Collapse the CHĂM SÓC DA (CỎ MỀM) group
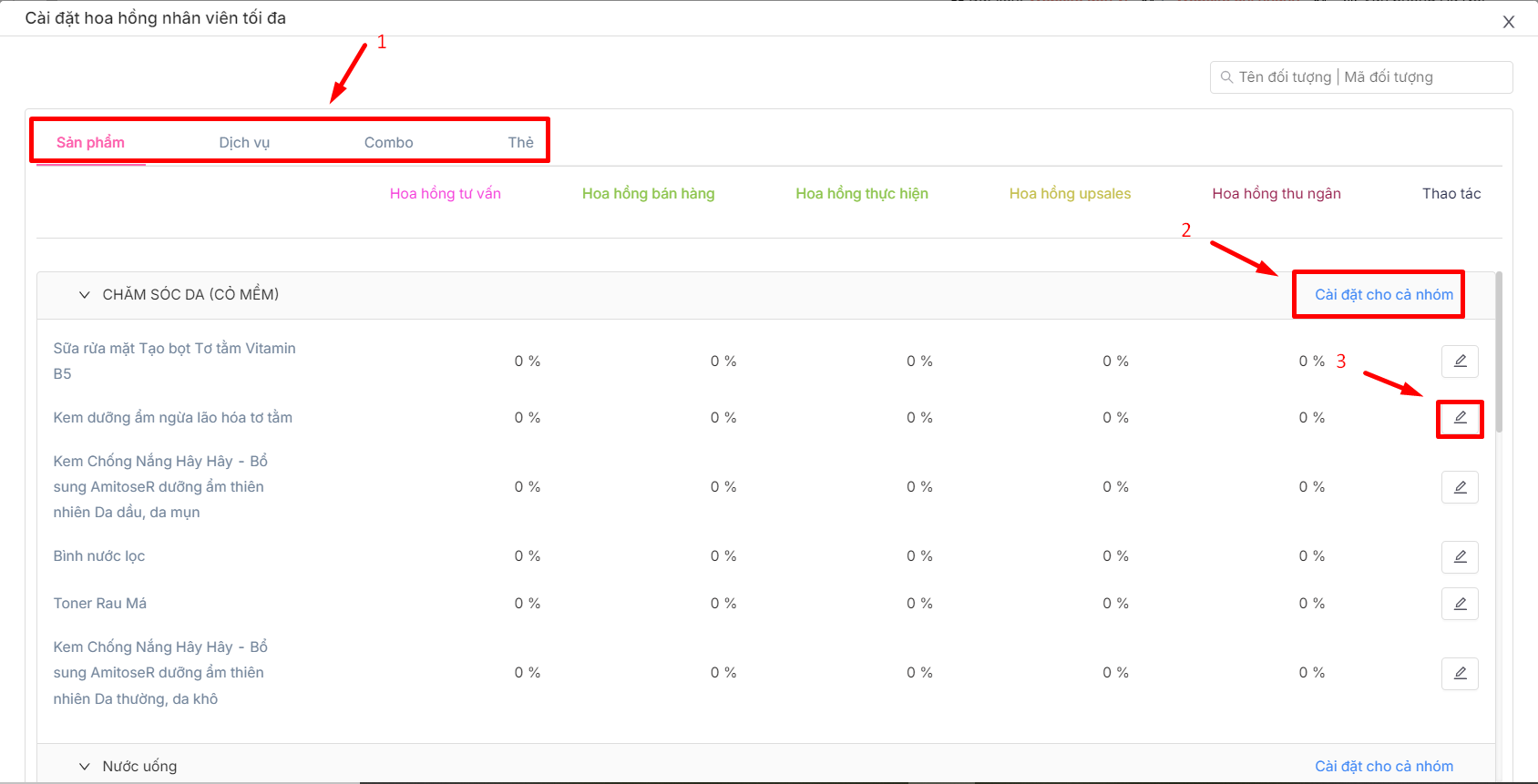The image size is (1538, 784). [x=85, y=295]
